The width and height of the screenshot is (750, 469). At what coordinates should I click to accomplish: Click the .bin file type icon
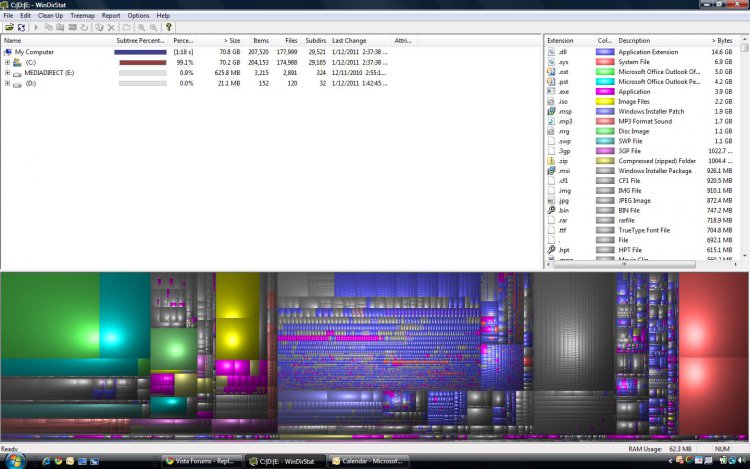(551, 210)
